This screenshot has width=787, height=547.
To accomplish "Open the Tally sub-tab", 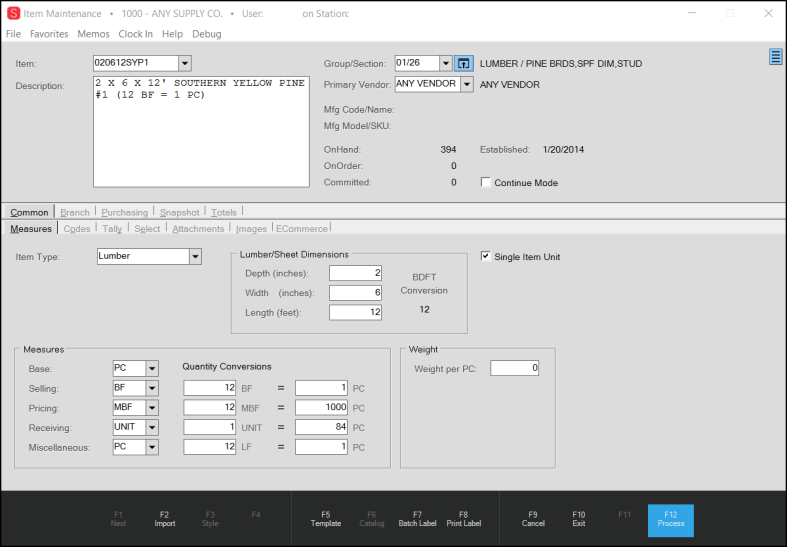I will coord(112,228).
